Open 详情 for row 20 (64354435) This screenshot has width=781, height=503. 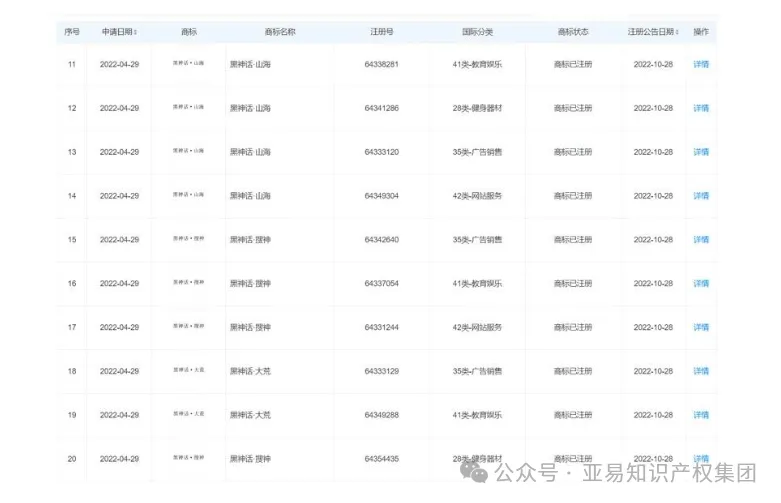(x=701, y=459)
